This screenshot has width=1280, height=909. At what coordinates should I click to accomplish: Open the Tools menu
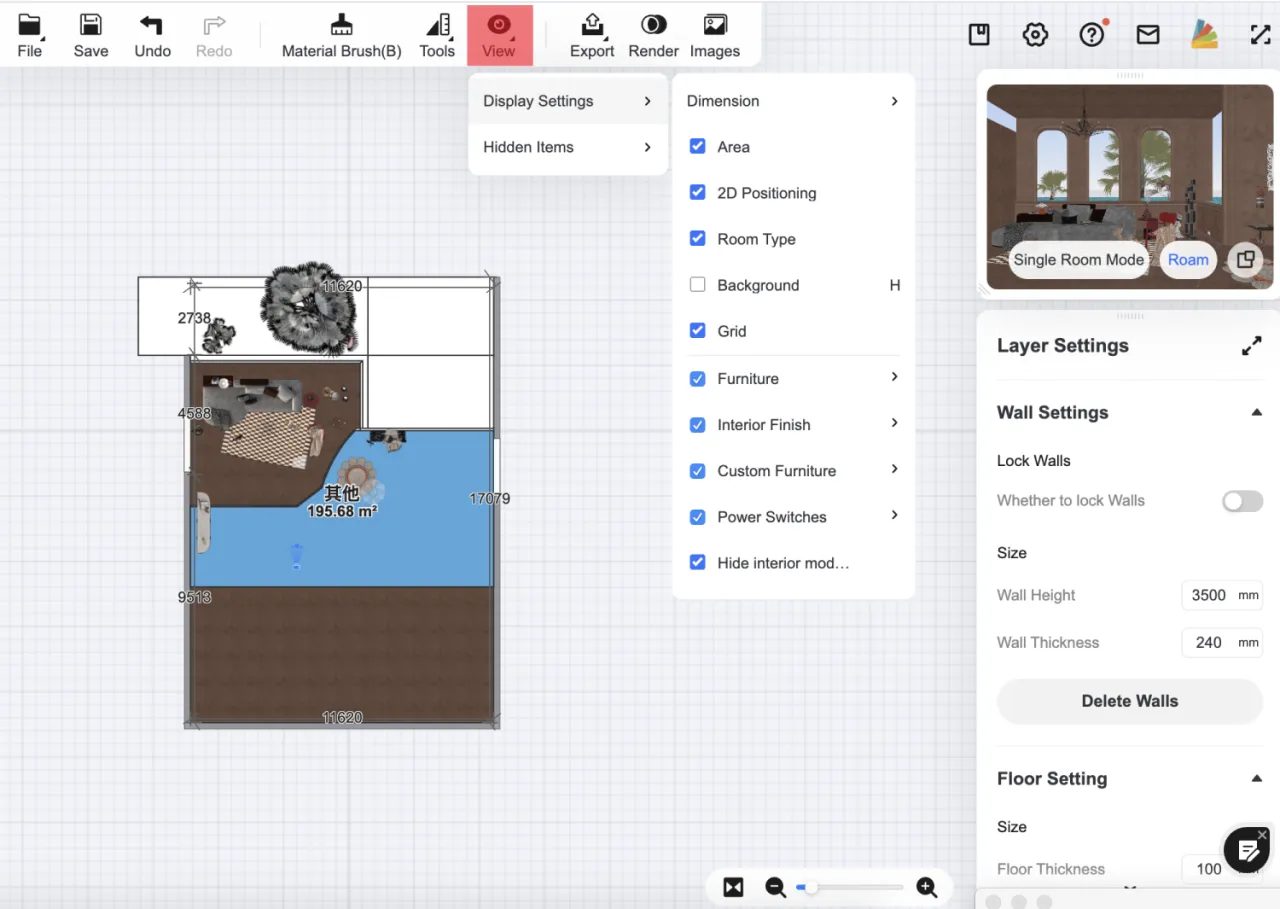(437, 35)
